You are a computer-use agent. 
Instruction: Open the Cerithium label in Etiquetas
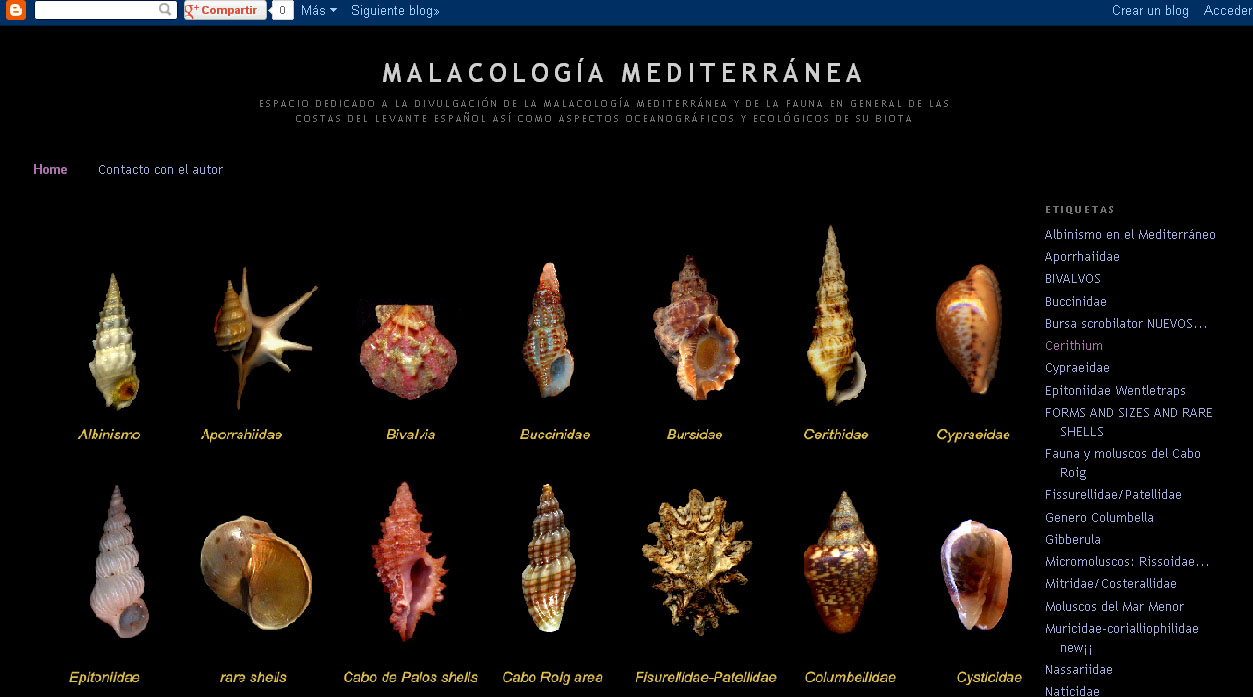click(x=1074, y=346)
